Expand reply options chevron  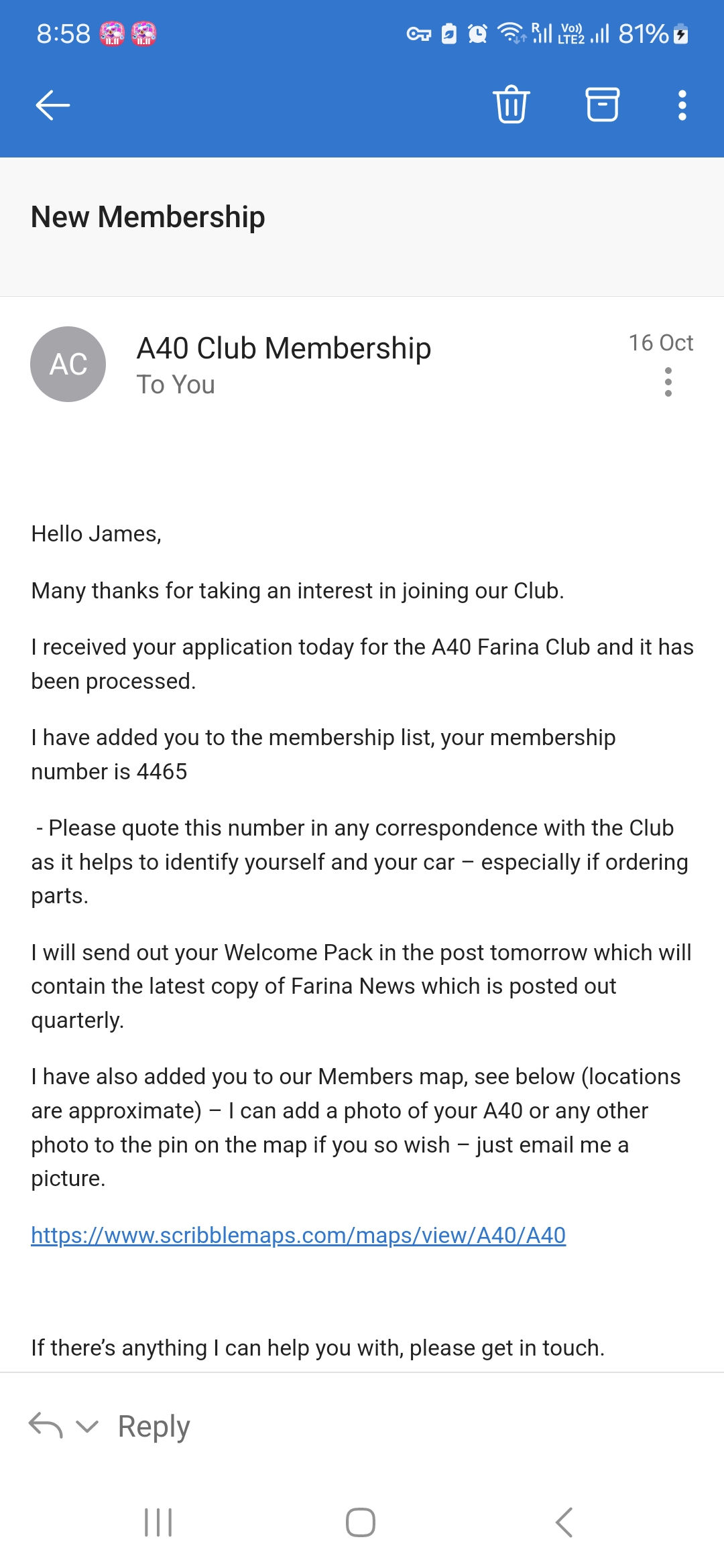click(87, 1426)
